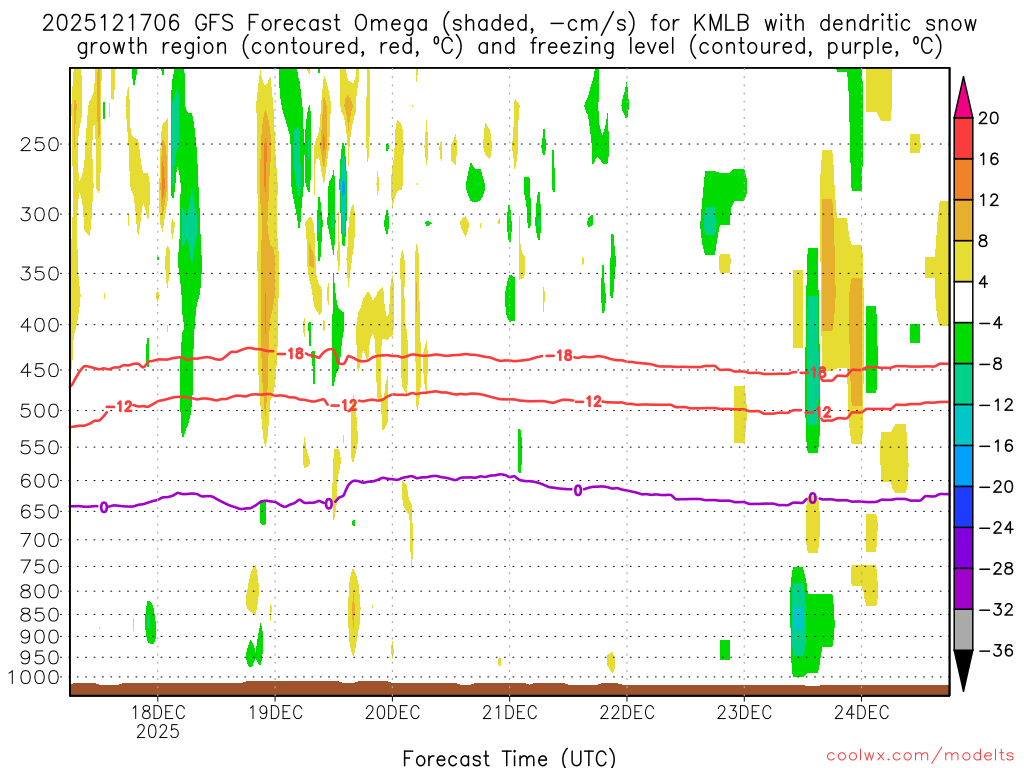The width and height of the screenshot is (1024, 768).
Task: Click the 2025 year label under 18DEC
Action: point(157,731)
